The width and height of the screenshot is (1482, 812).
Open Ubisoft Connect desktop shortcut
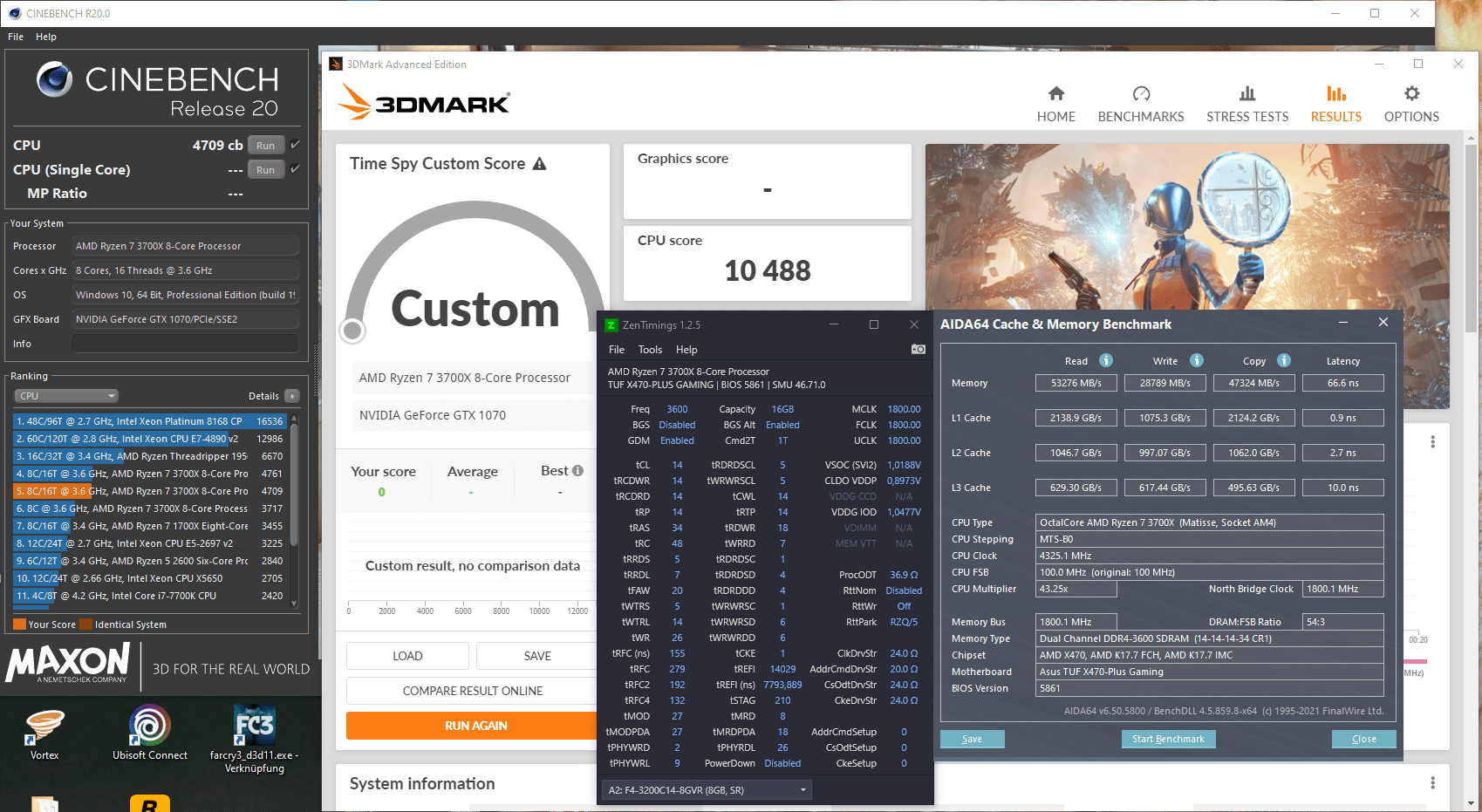click(150, 734)
